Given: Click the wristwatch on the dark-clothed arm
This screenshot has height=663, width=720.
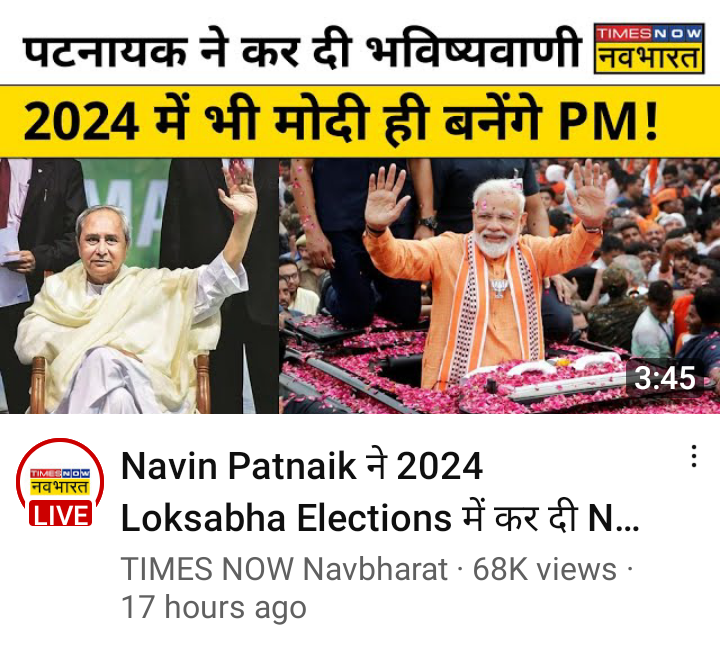Looking at the screenshot, I should point(428,224).
